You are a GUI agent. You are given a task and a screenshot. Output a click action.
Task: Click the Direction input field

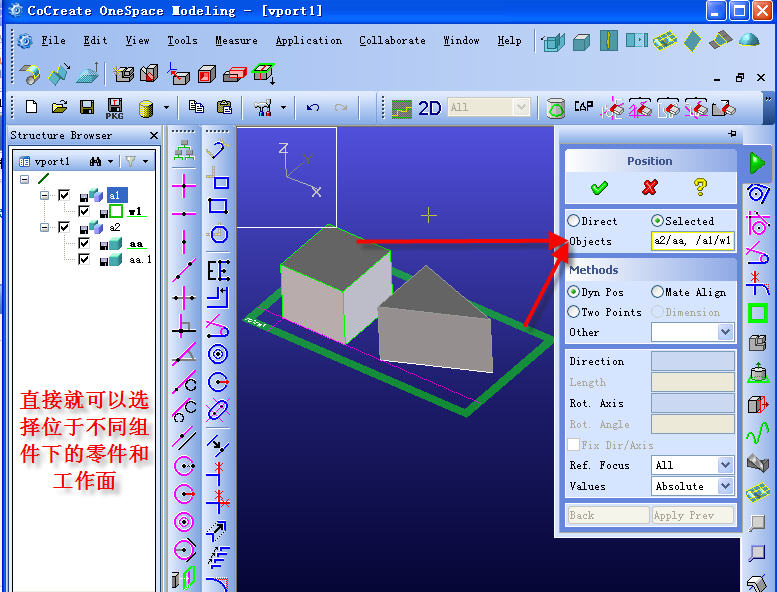coord(692,361)
